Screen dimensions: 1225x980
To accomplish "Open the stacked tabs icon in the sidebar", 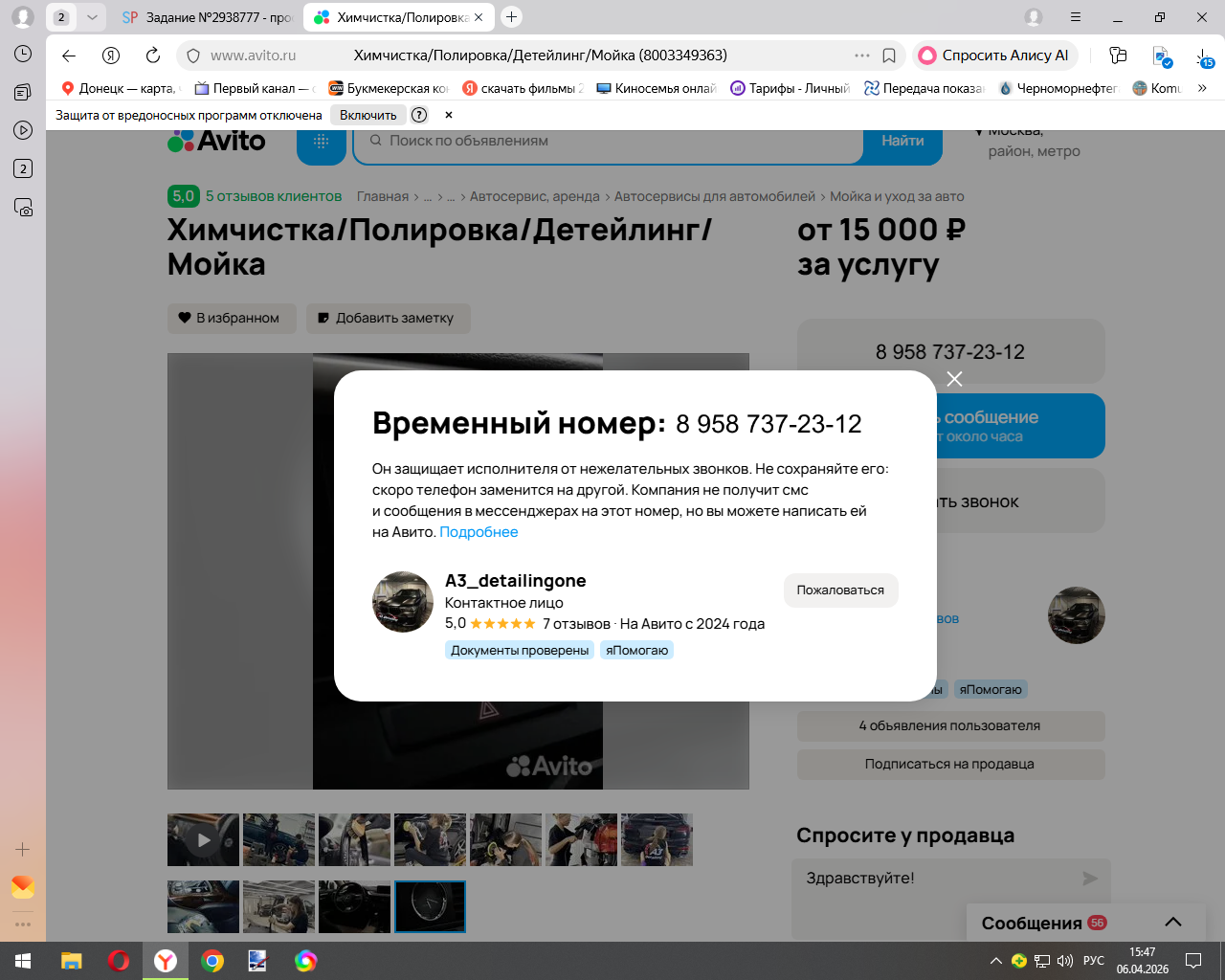I will tap(23, 92).
